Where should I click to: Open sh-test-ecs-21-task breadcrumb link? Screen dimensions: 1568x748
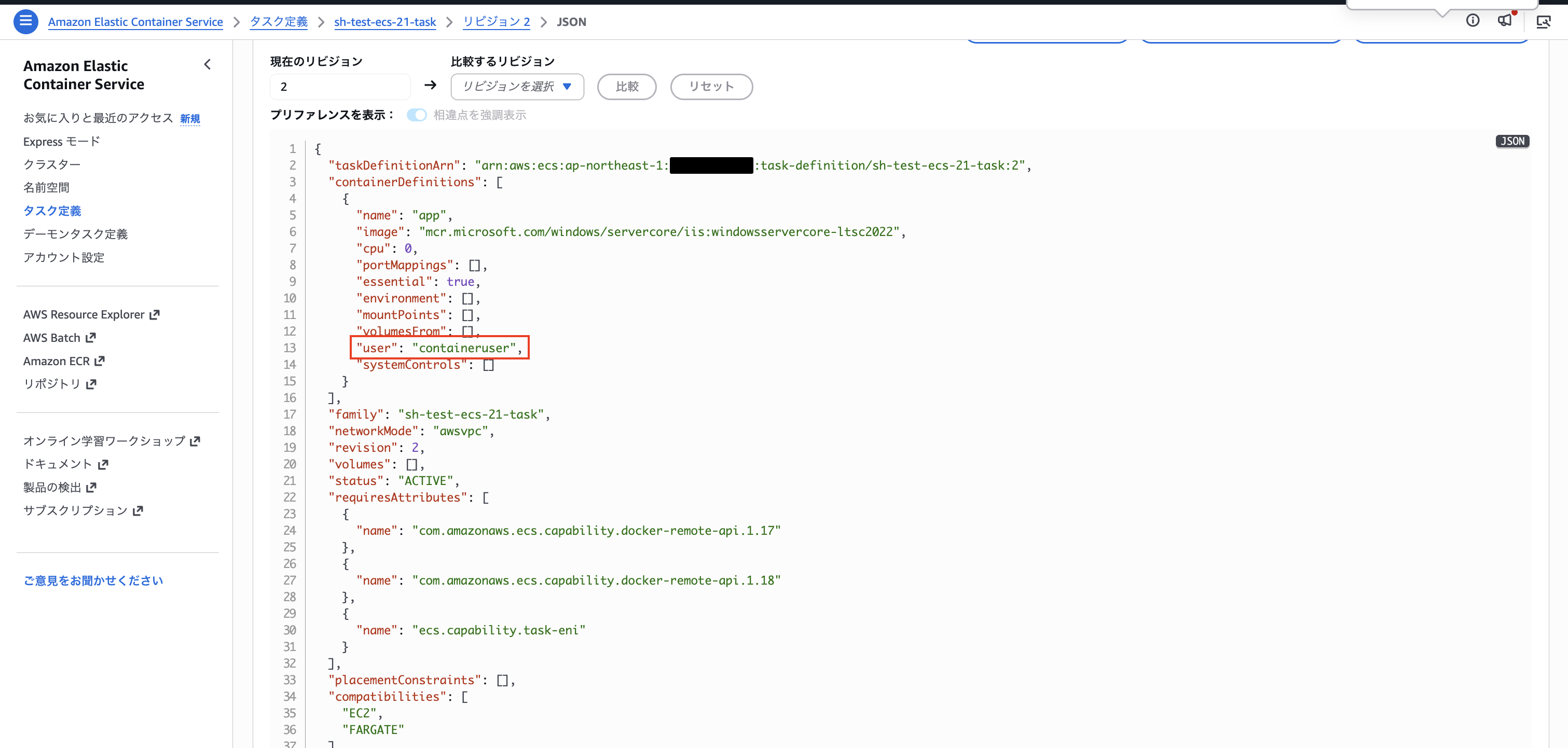(386, 22)
